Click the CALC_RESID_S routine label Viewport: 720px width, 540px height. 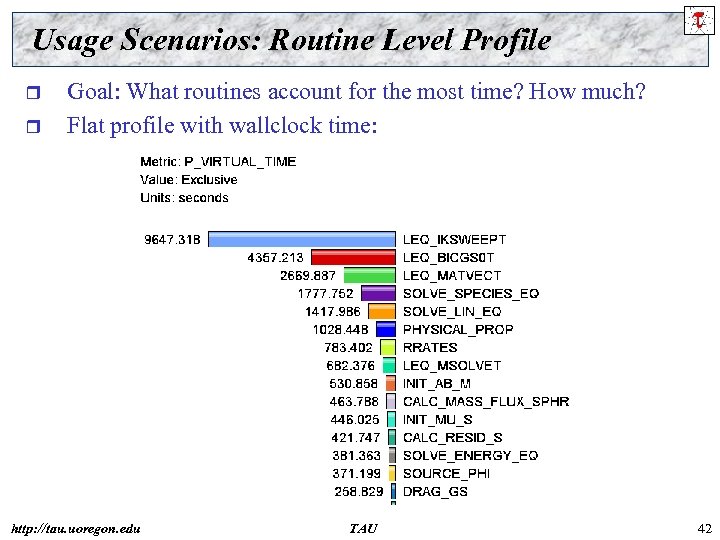(452, 437)
